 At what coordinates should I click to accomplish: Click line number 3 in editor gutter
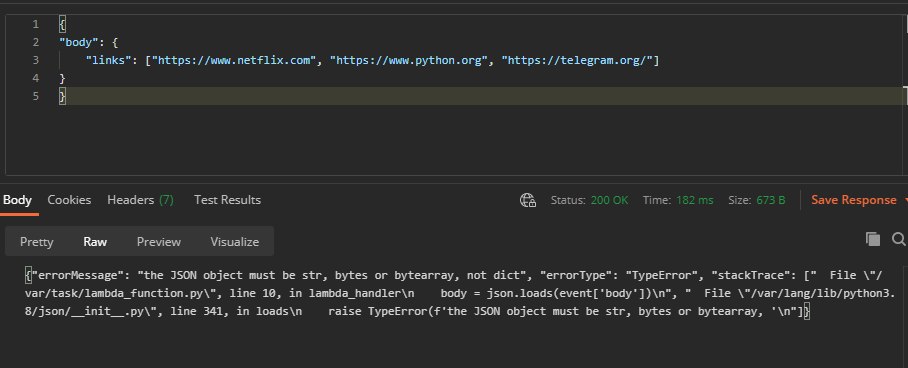coord(36,60)
